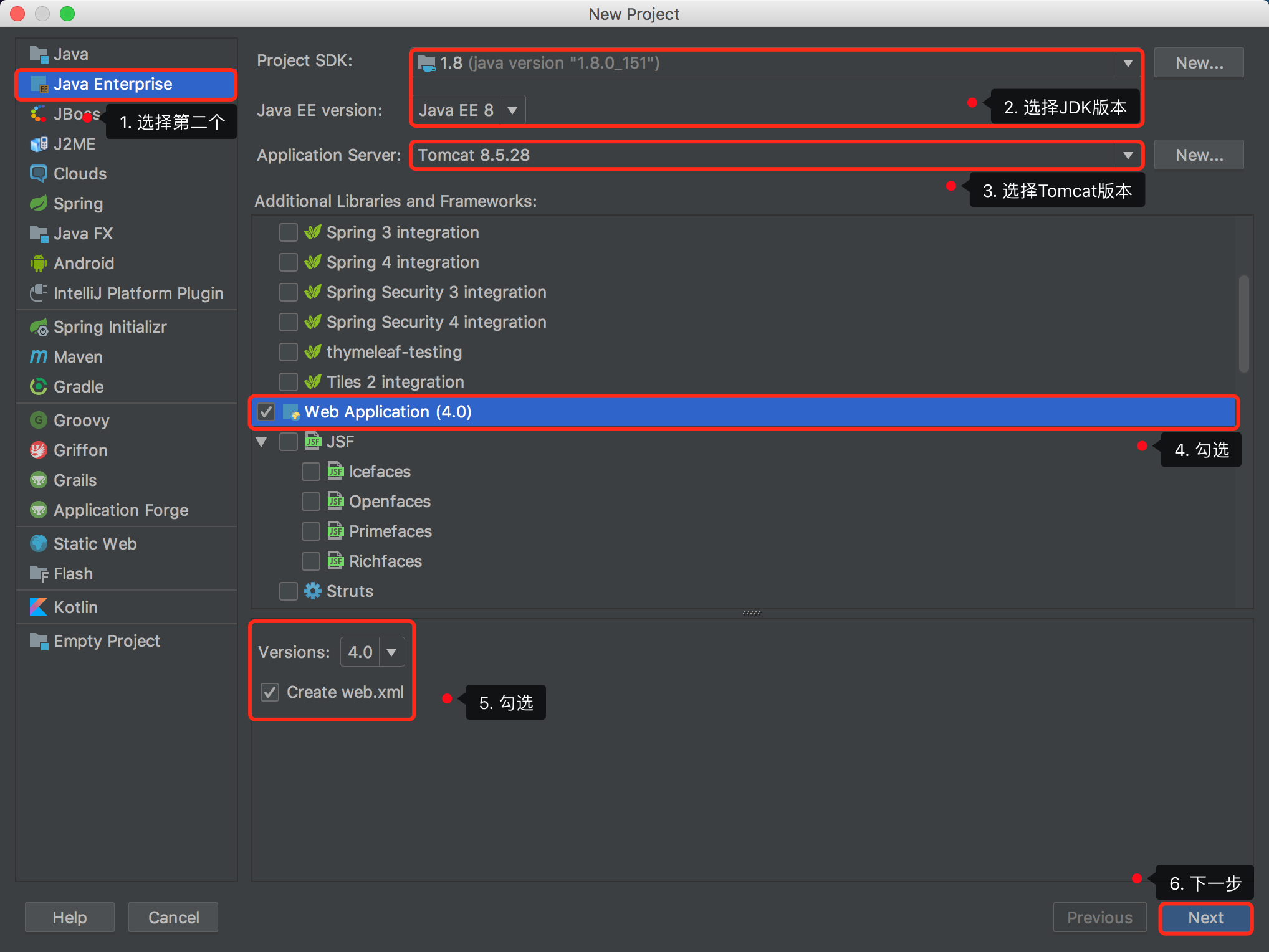Select Static Web project type
The image size is (1269, 952).
click(x=127, y=544)
